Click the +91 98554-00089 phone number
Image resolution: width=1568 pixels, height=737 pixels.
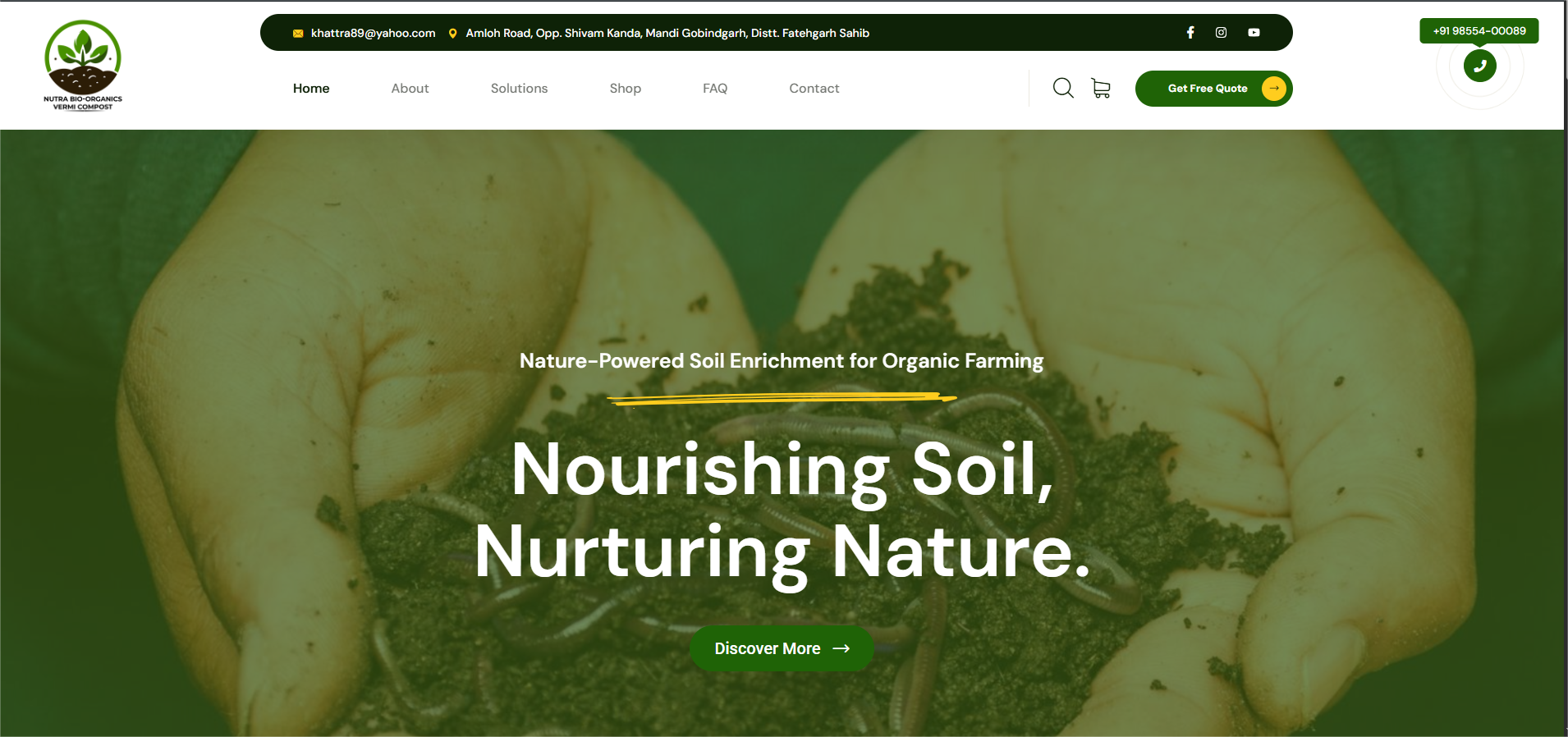click(x=1479, y=31)
